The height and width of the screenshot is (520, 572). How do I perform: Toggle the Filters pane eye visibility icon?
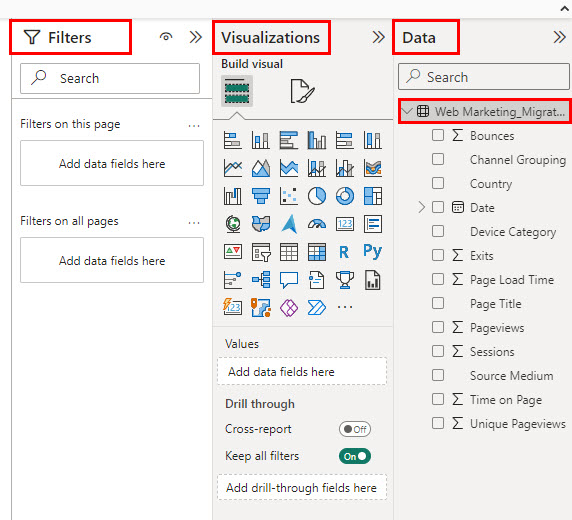click(x=166, y=37)
